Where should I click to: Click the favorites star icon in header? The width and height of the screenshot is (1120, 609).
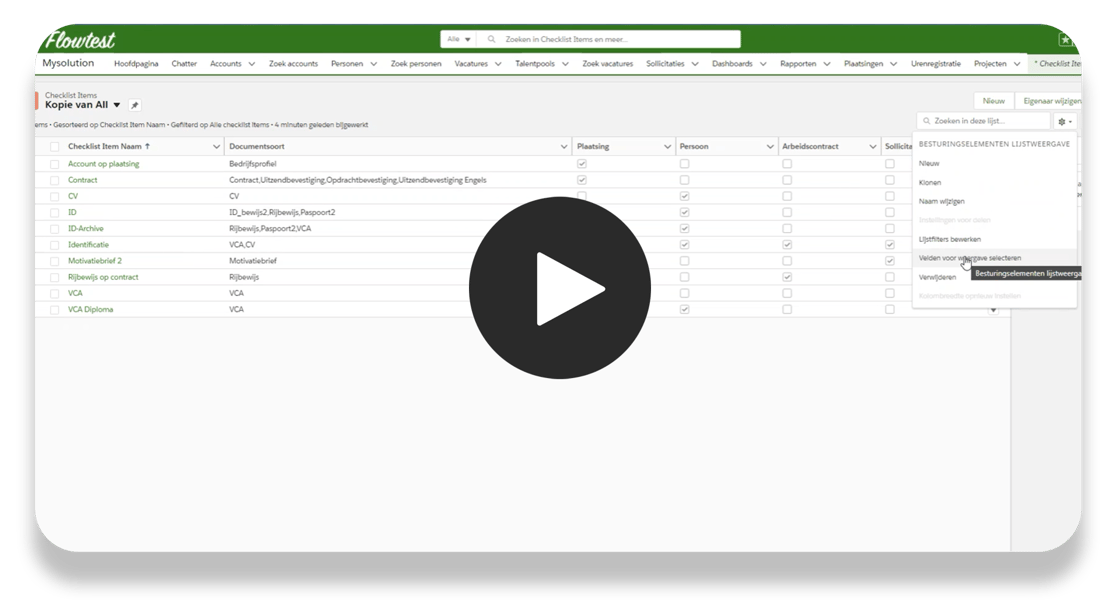click(x=1065, y=40)
